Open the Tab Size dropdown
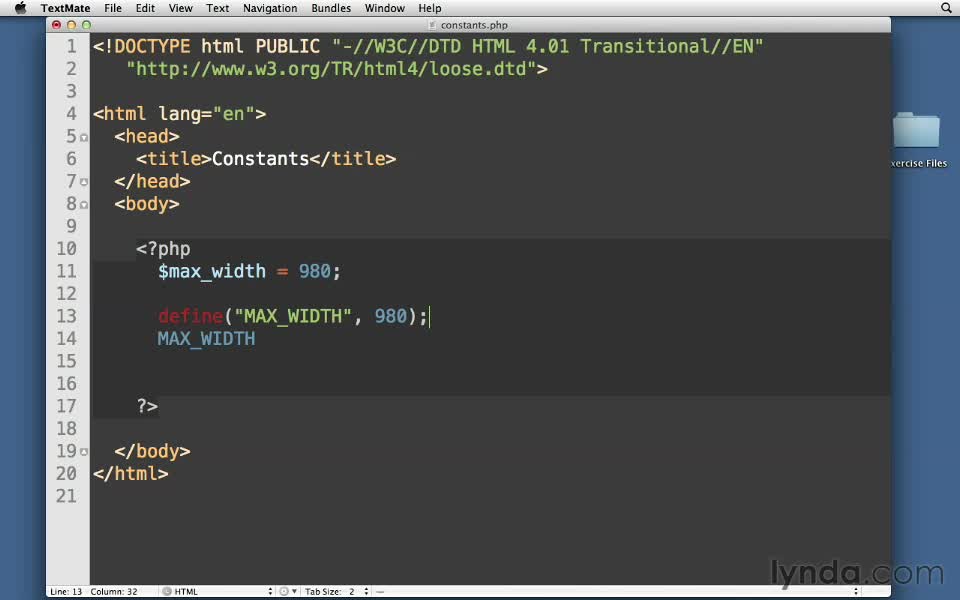The height and width of the screenshot is (600, 960). [x=335, y=591]
